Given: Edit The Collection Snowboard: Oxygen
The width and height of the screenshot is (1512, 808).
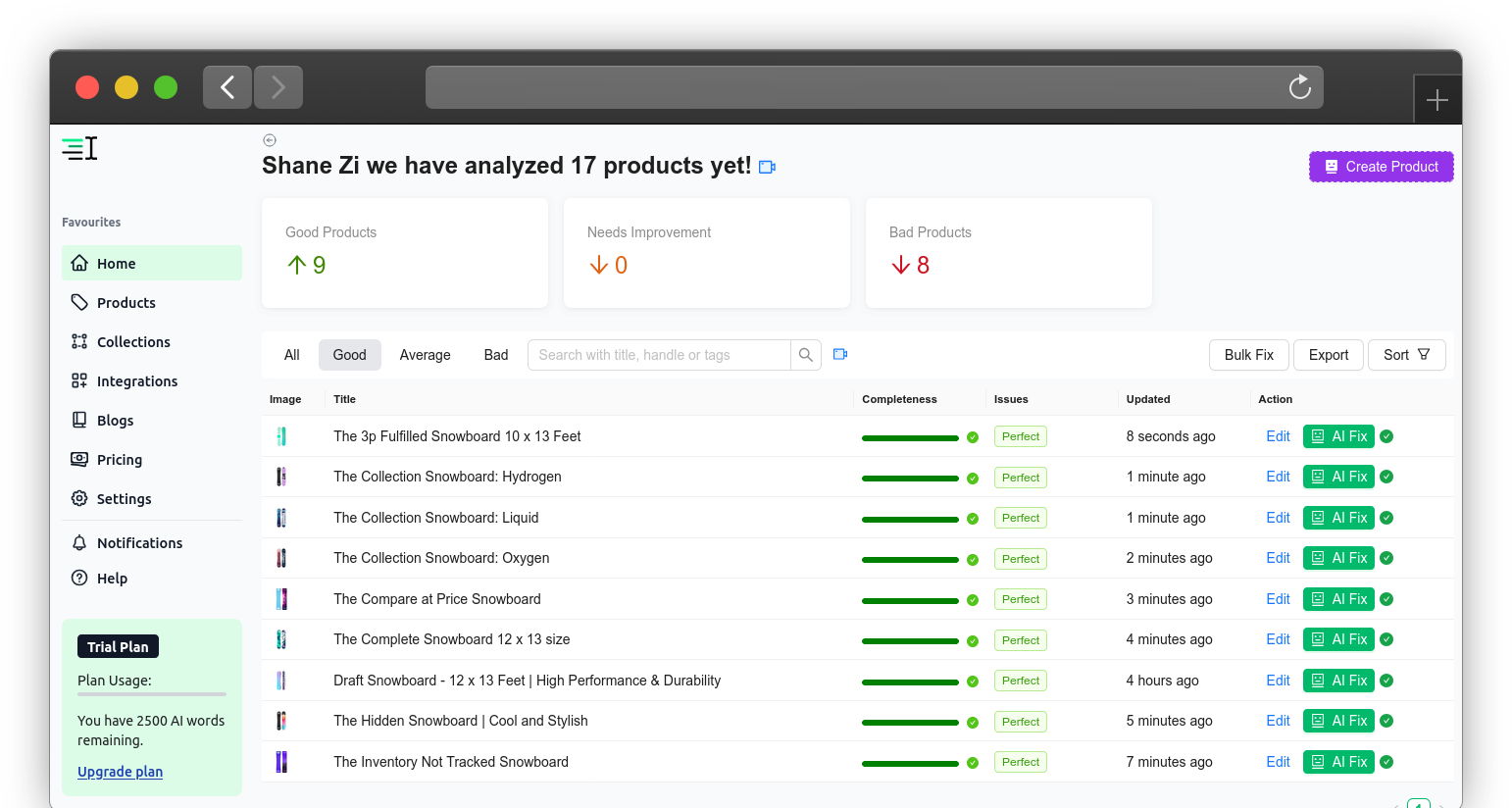Looking at the screenshot, I should tap(1278, 558).
